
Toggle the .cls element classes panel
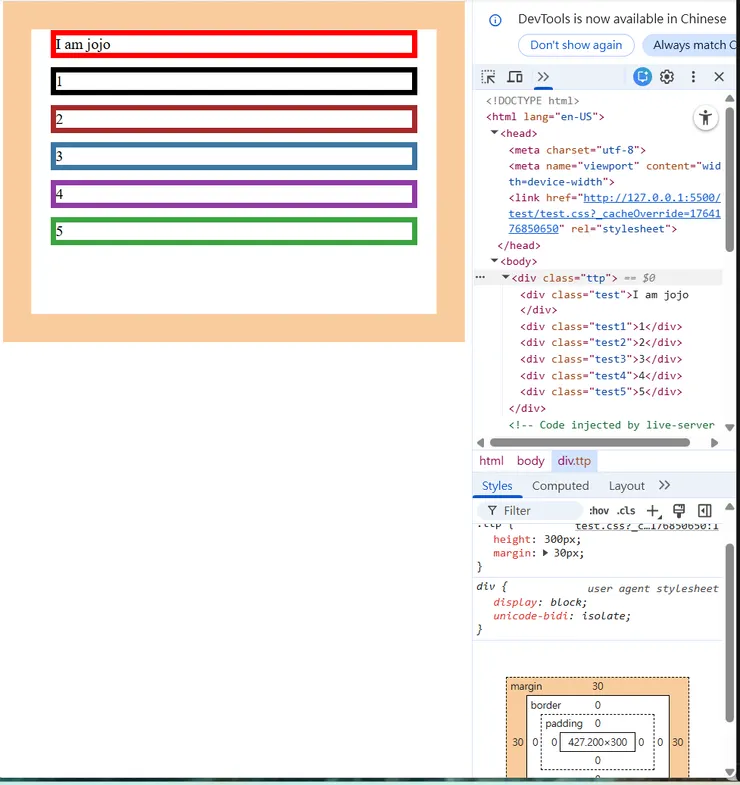coord(627,511)
